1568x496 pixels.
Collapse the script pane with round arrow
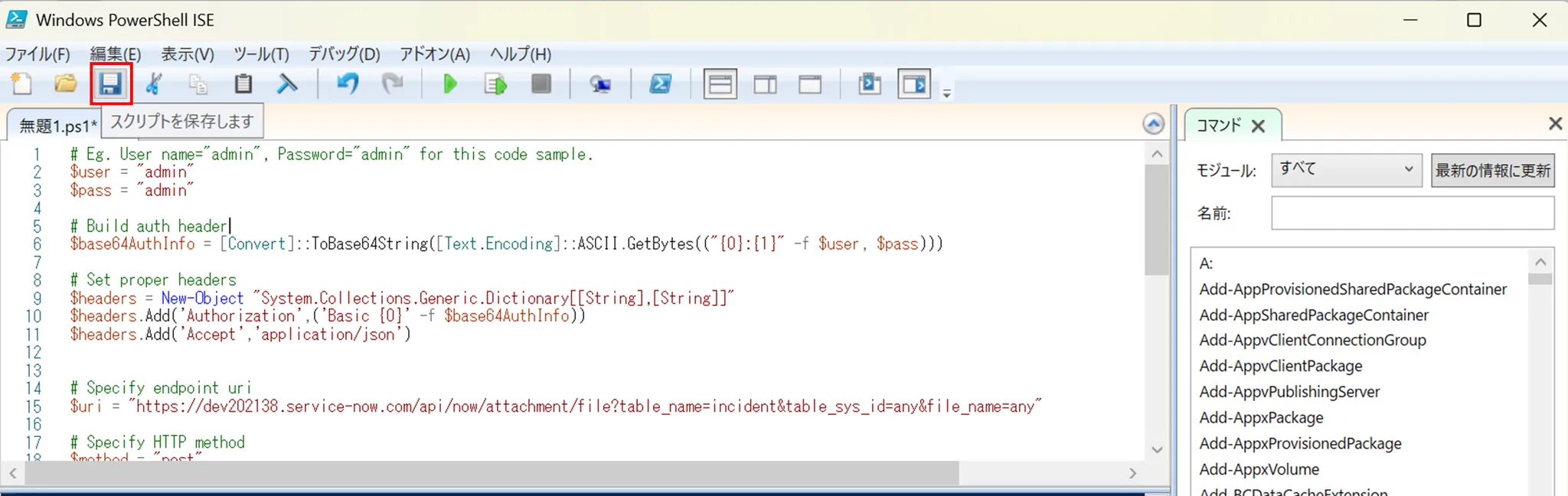[x=1154, y=124]
